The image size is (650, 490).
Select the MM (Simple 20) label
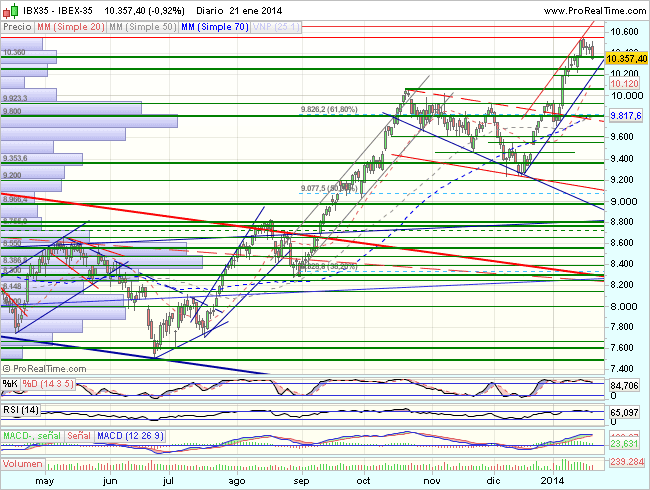[x=70, y=27]
